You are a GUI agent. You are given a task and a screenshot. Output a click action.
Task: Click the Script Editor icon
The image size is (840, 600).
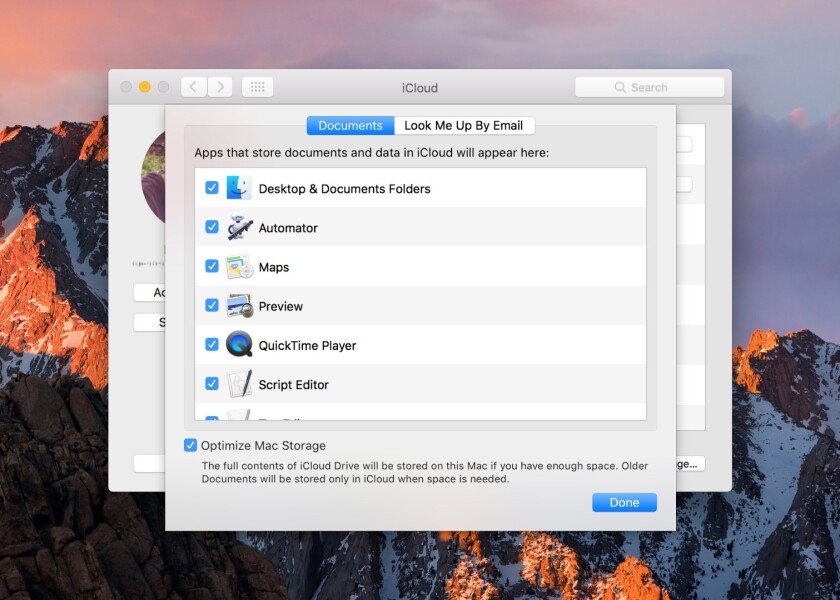[239, 384]
